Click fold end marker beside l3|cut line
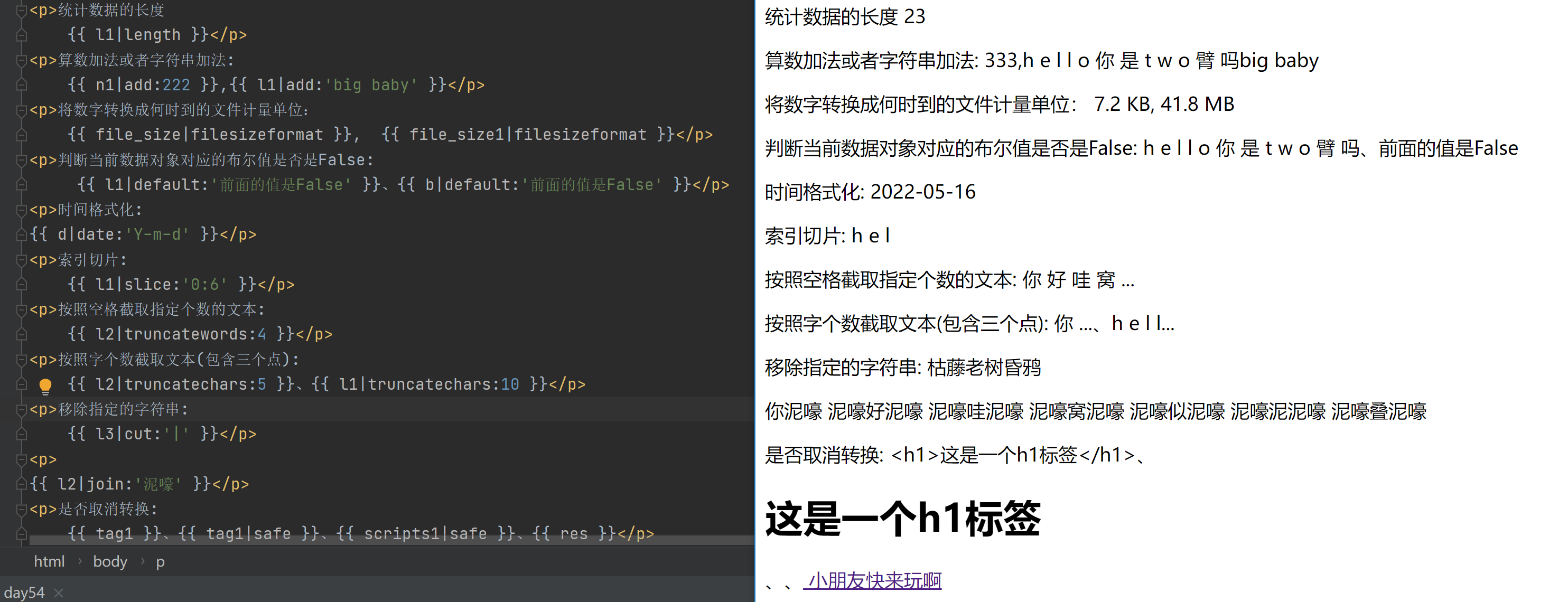 click(21, 435)
